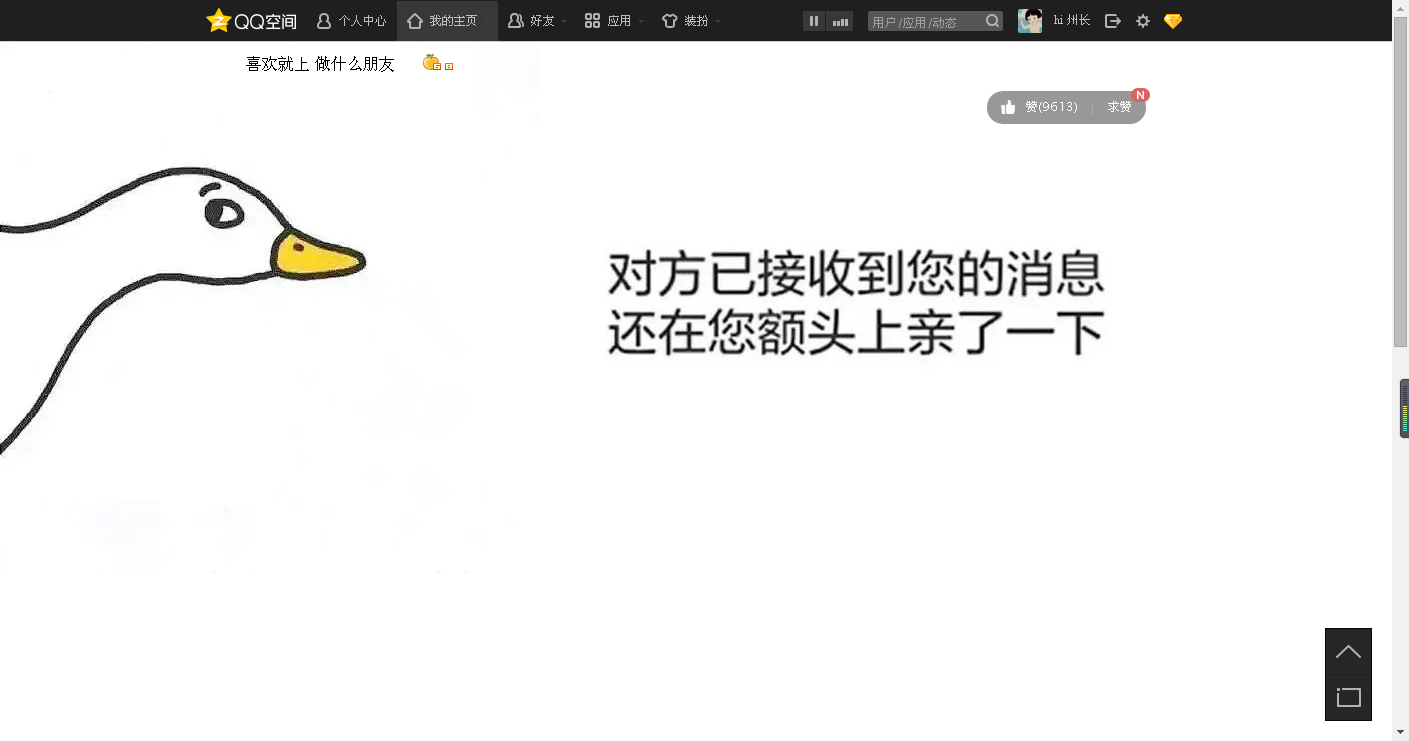Open the music equalizer bars icon
This screenshot has width=1409, height=741.
[840, 21]
